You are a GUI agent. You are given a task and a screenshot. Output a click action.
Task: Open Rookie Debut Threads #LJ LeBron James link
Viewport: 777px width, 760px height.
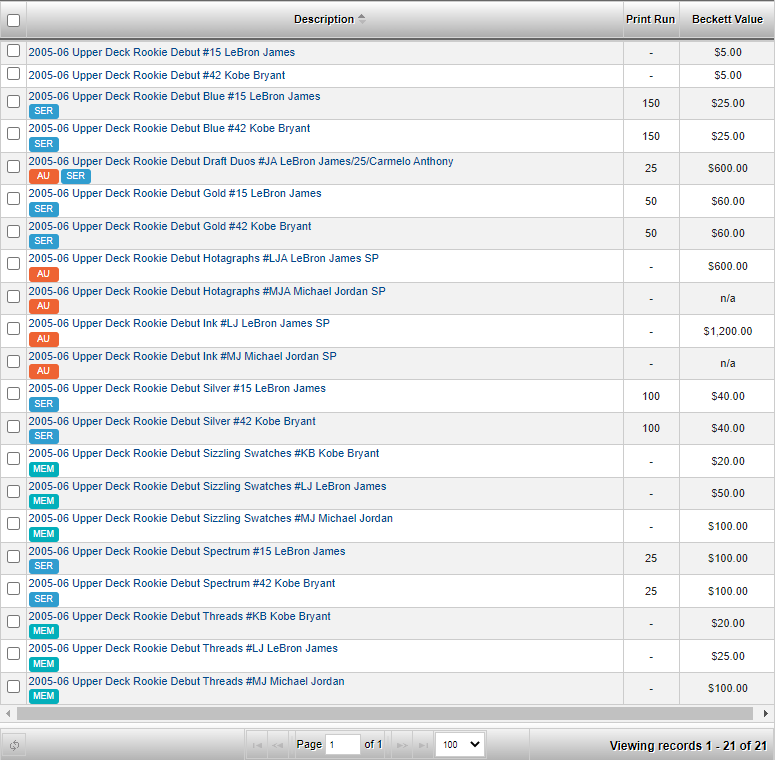click(183, 649)
